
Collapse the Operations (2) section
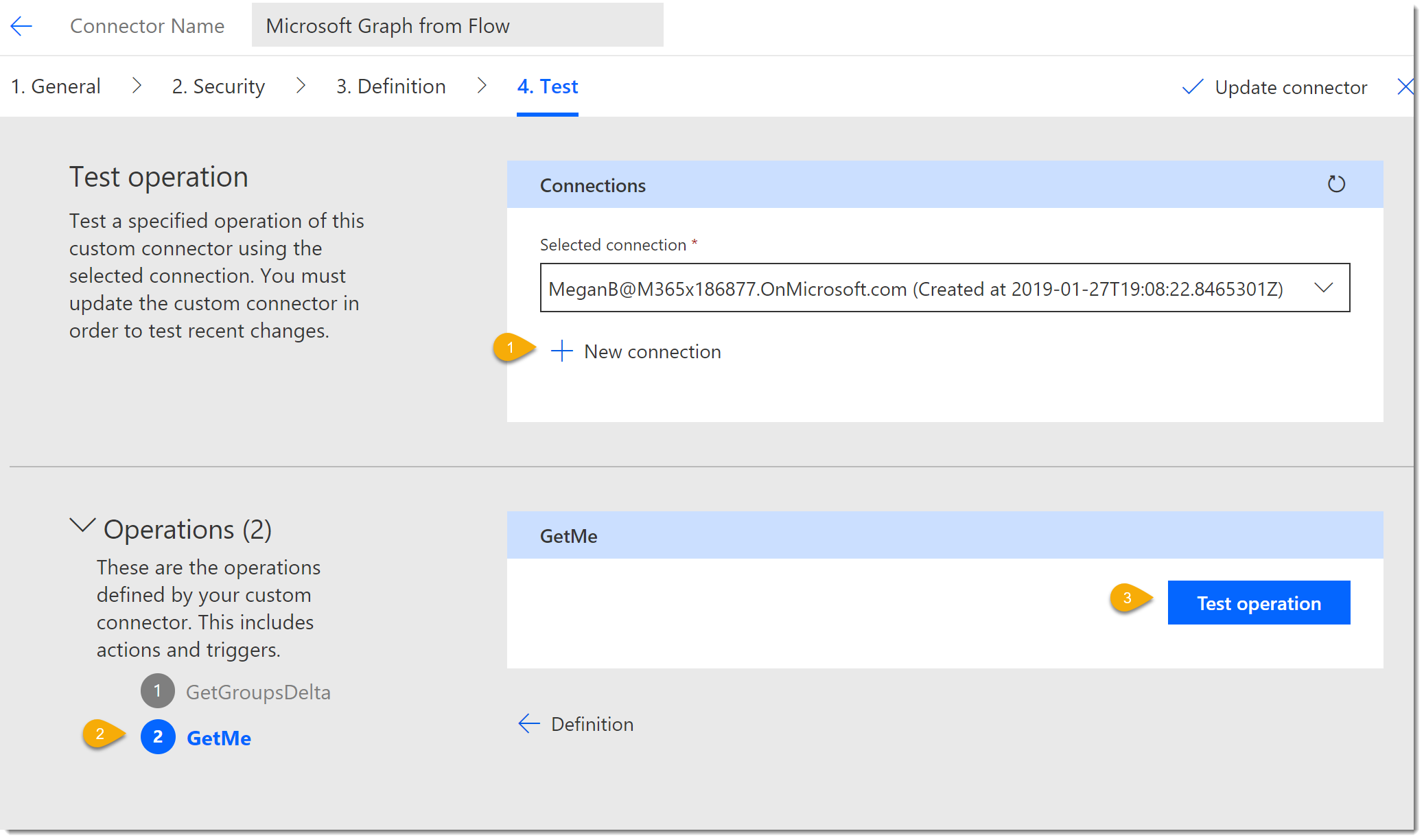pyautogui.click(x=82, y=526)
